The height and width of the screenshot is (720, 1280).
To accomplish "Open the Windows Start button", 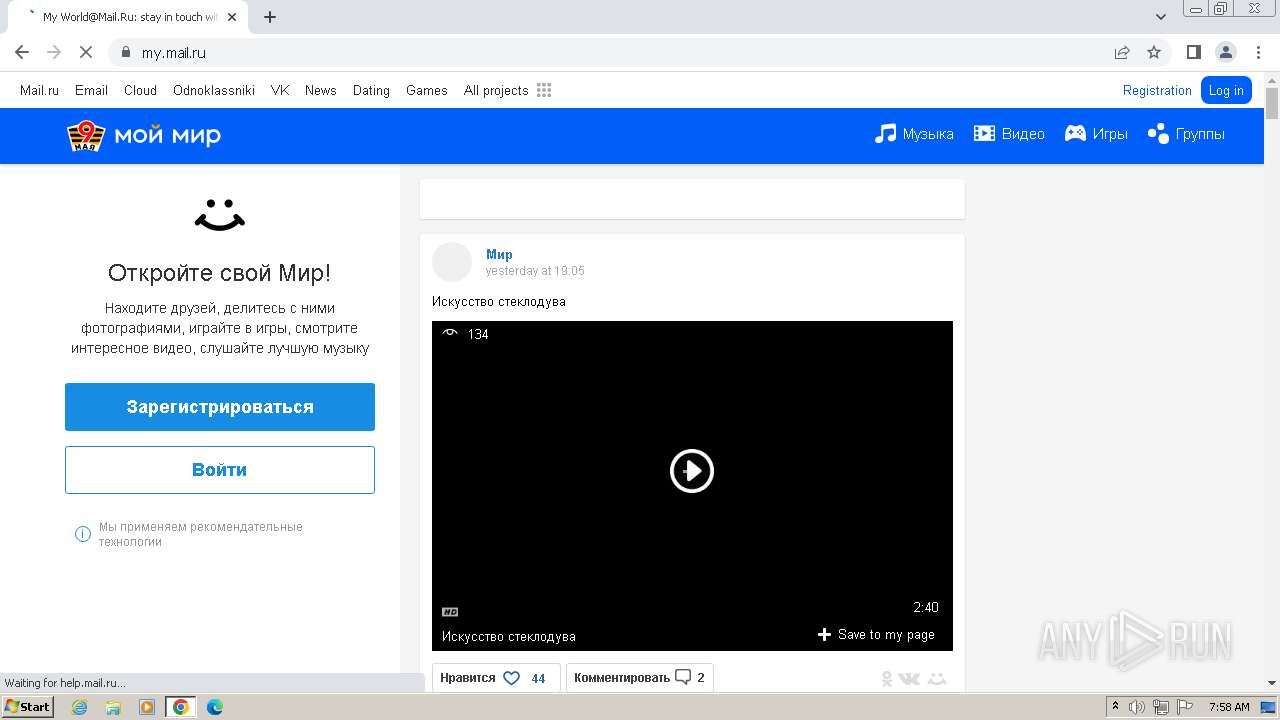I will tap(27, 706).
